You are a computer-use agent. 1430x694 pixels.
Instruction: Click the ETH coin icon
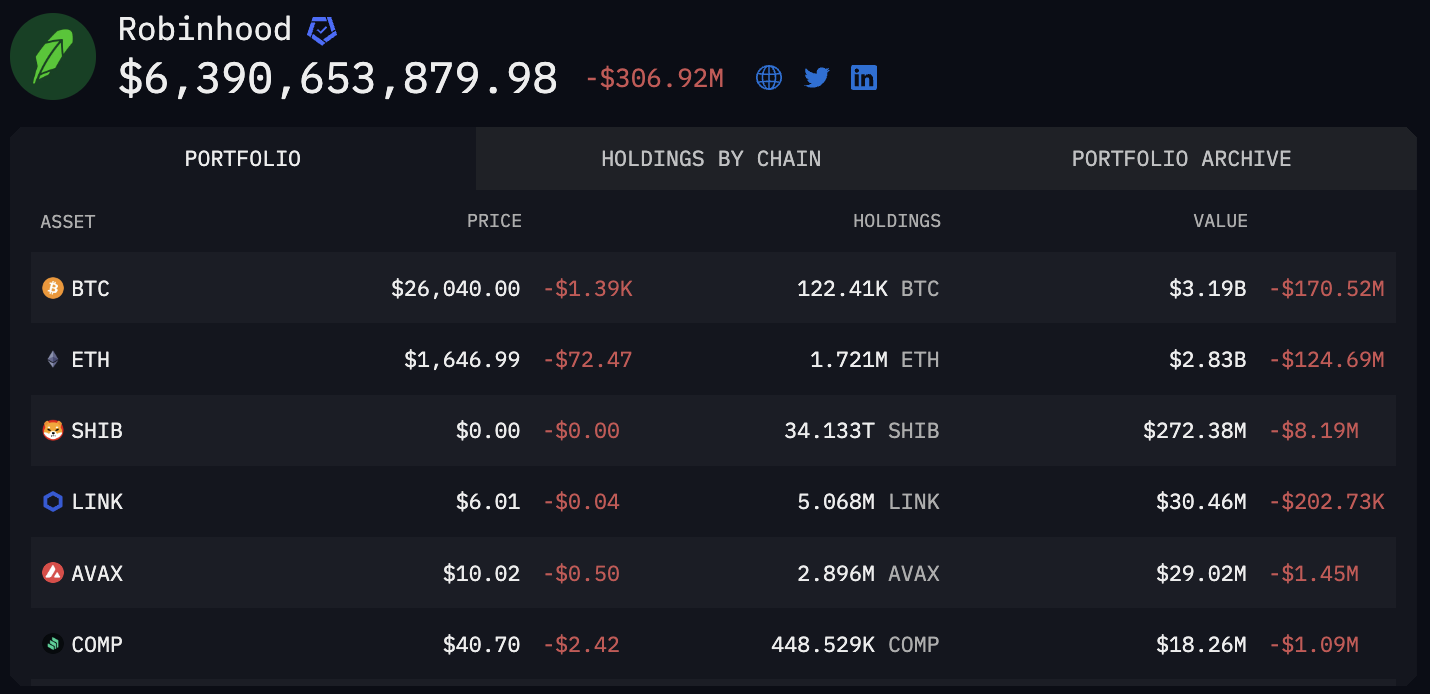coord(53,360)
